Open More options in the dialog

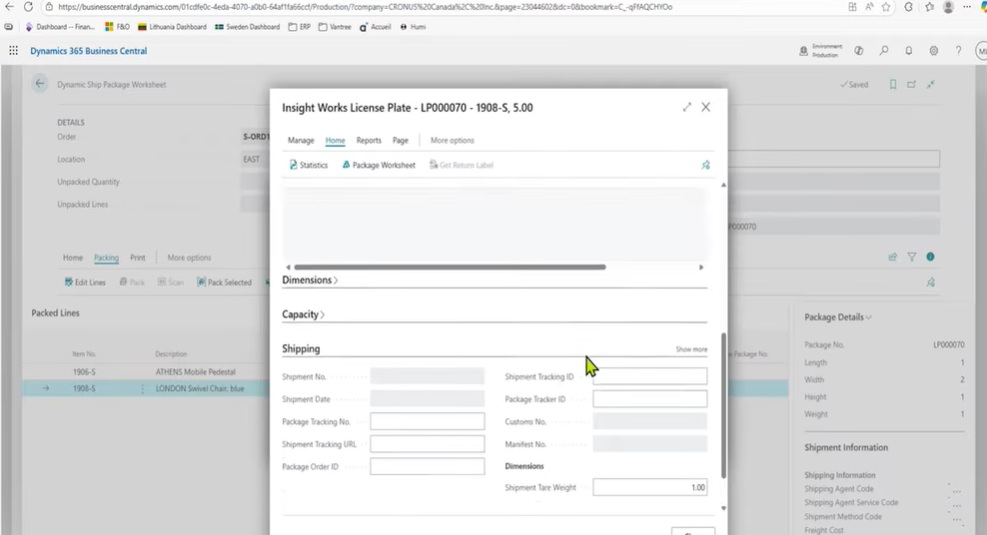[452, 140]
